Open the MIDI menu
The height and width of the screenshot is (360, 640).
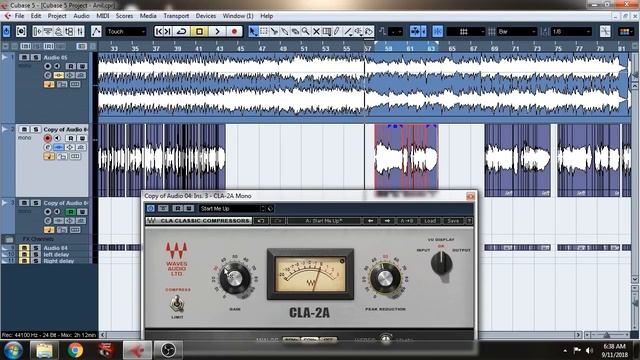(x=102, y=16)
